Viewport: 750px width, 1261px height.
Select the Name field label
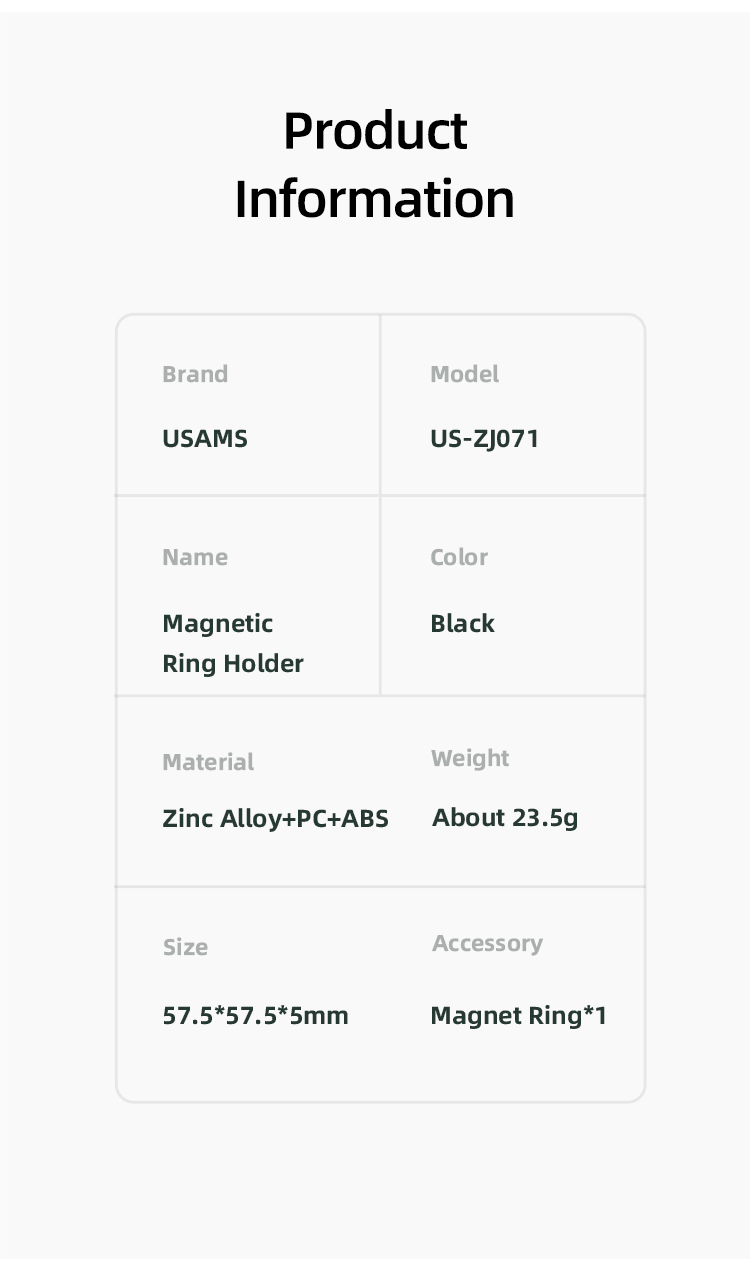point(195,557)
